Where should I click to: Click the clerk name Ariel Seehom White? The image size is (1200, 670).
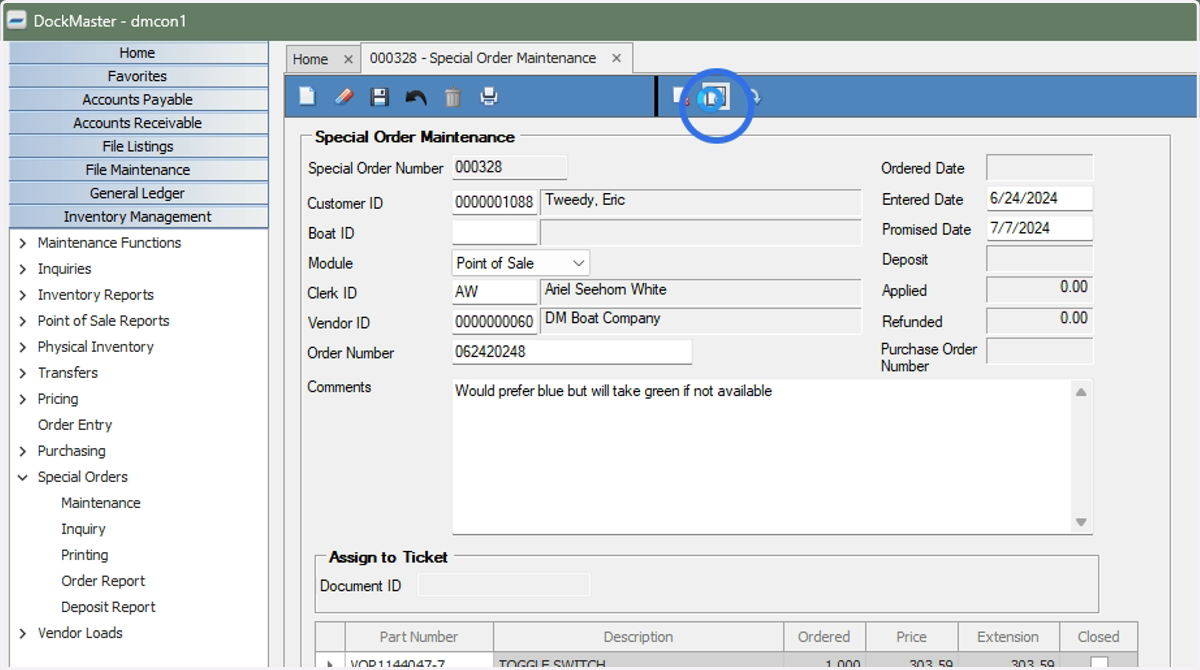[x=606, y=289]
